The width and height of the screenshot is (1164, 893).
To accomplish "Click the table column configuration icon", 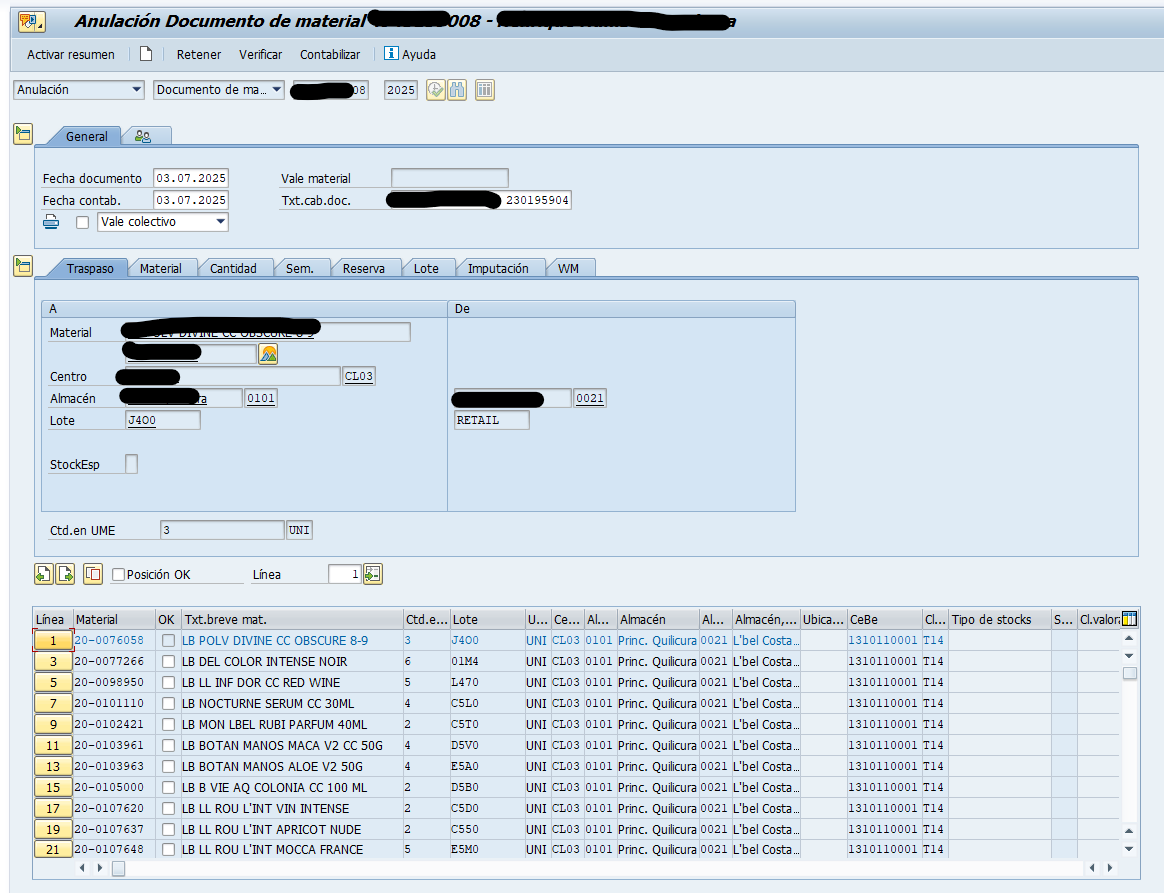I will point(1129,619).
